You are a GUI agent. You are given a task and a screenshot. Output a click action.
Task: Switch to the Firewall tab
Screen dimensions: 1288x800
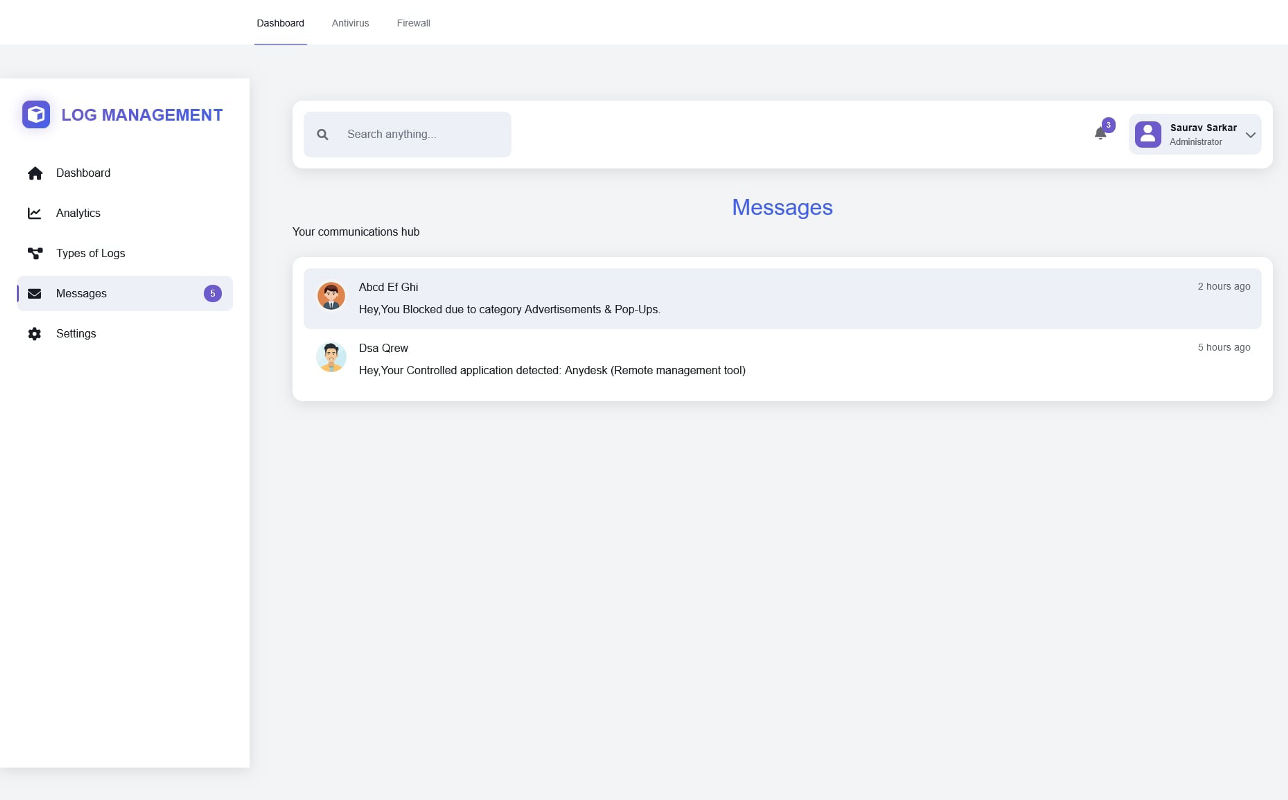click(413, 23)
